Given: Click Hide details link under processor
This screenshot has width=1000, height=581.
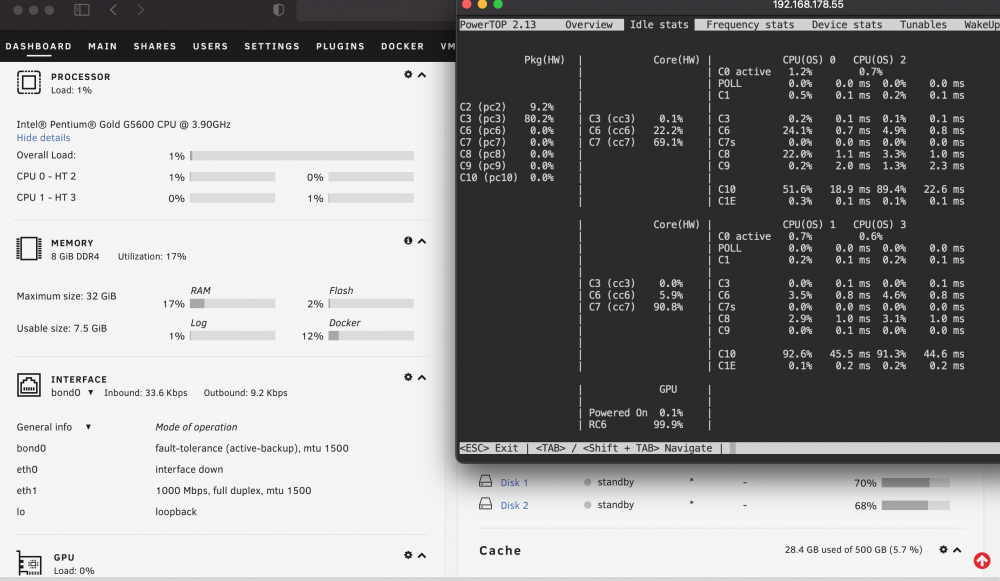Looking at the screenshot, I should coord(43,138).
